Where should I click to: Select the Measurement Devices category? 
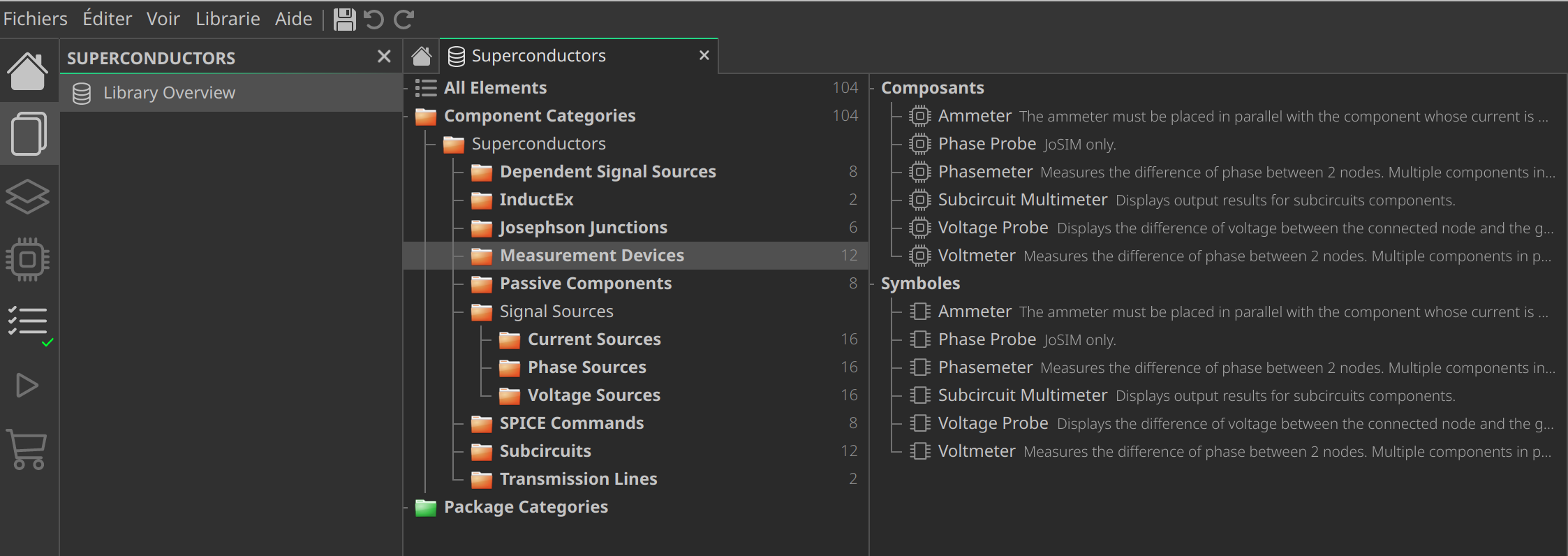(x=636, y=256)
